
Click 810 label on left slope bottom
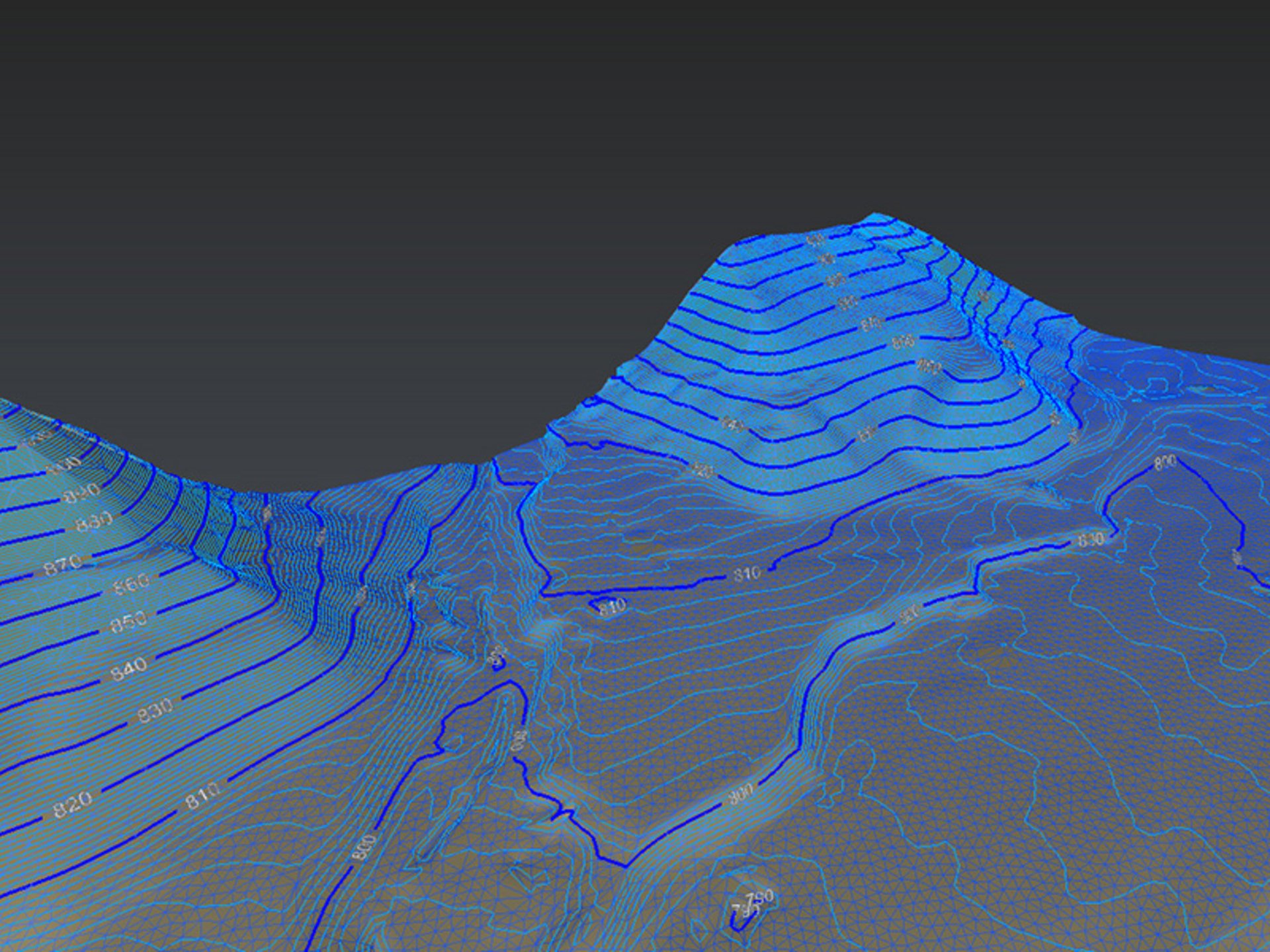click(202, 797)
